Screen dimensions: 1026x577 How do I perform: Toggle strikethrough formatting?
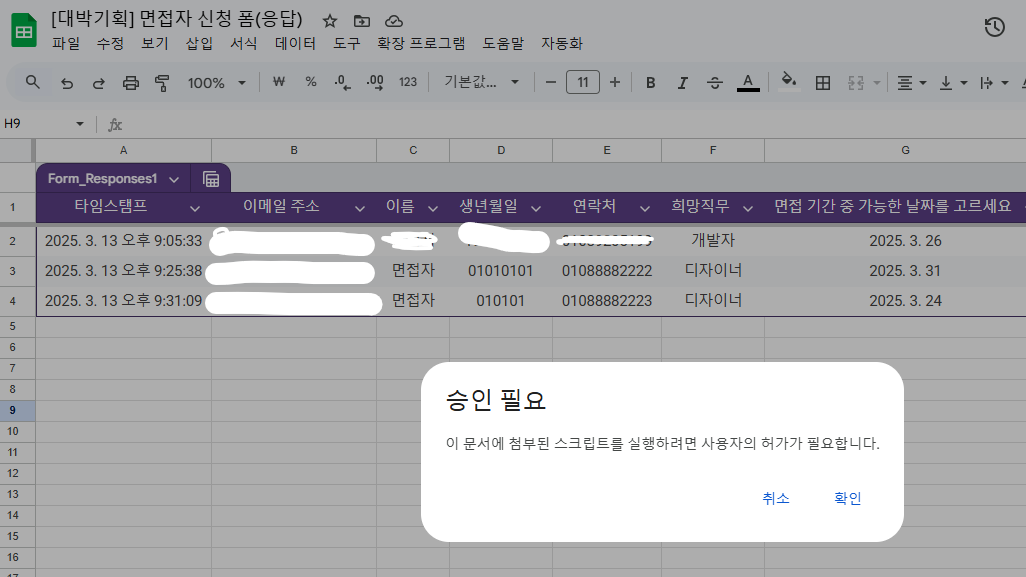pyautogui.click(x=715, y=83)
